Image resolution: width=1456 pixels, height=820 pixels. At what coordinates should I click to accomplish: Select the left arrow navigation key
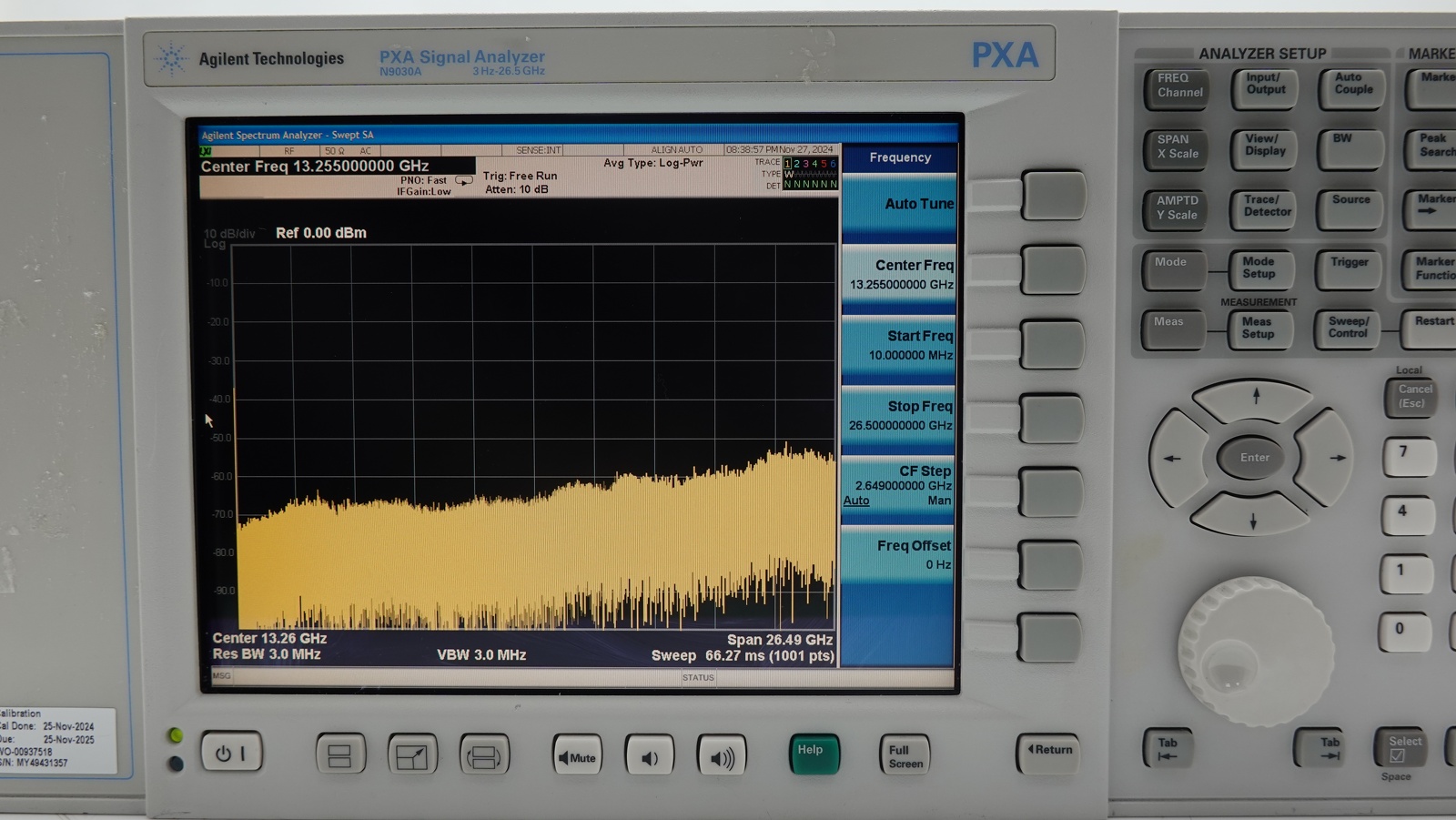(1178, 458)
